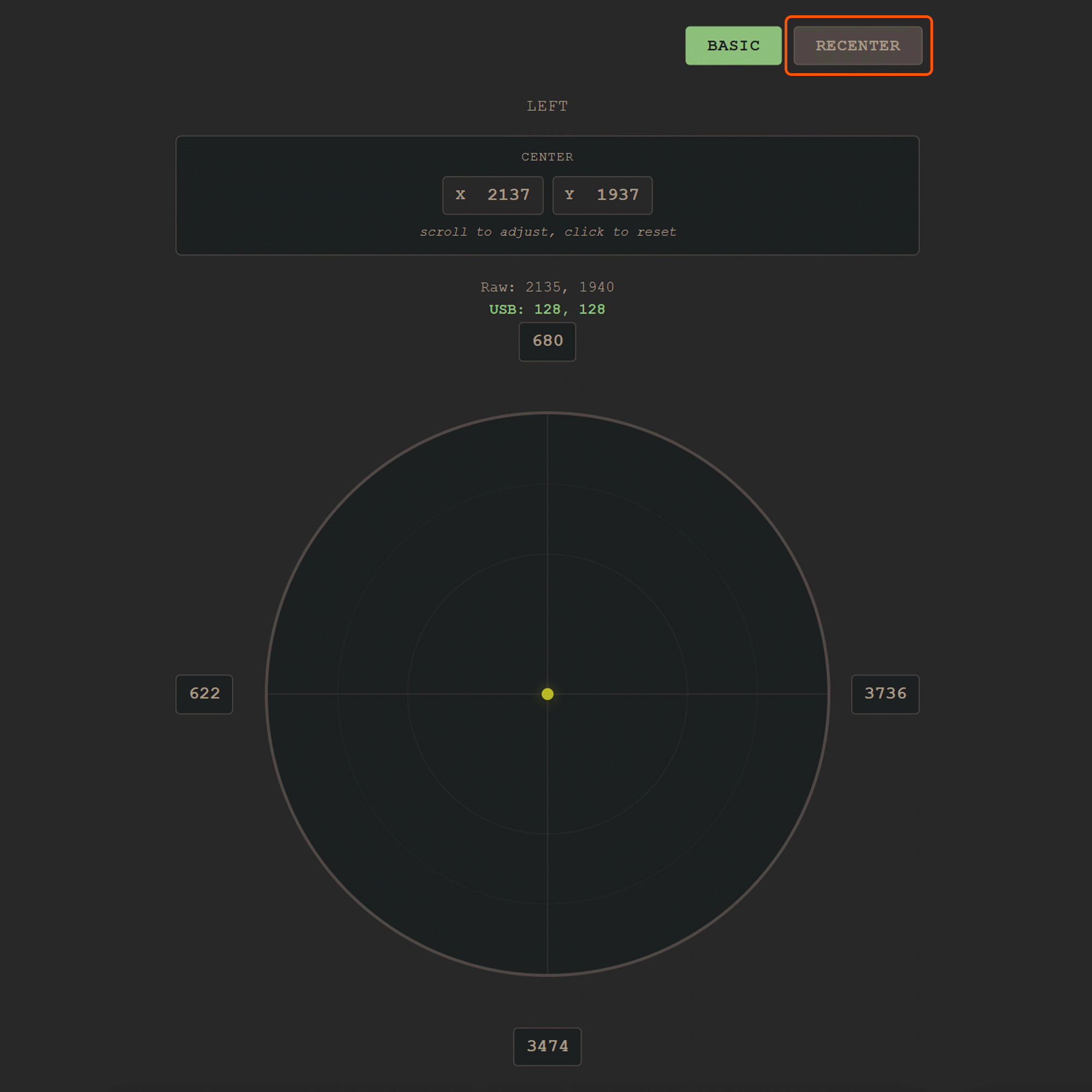Click the yellow stick position dot
Image resolution: width=1092 pixels, height=1092 pixels.
click(x=547, y=694)
